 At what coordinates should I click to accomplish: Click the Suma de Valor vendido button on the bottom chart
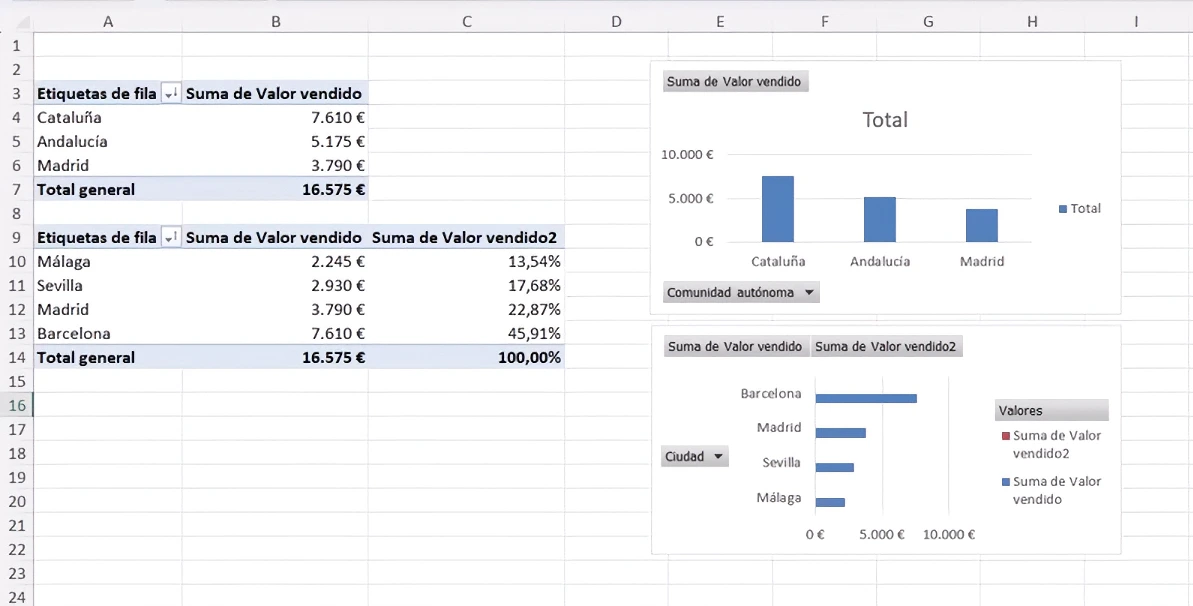[736, 346]
